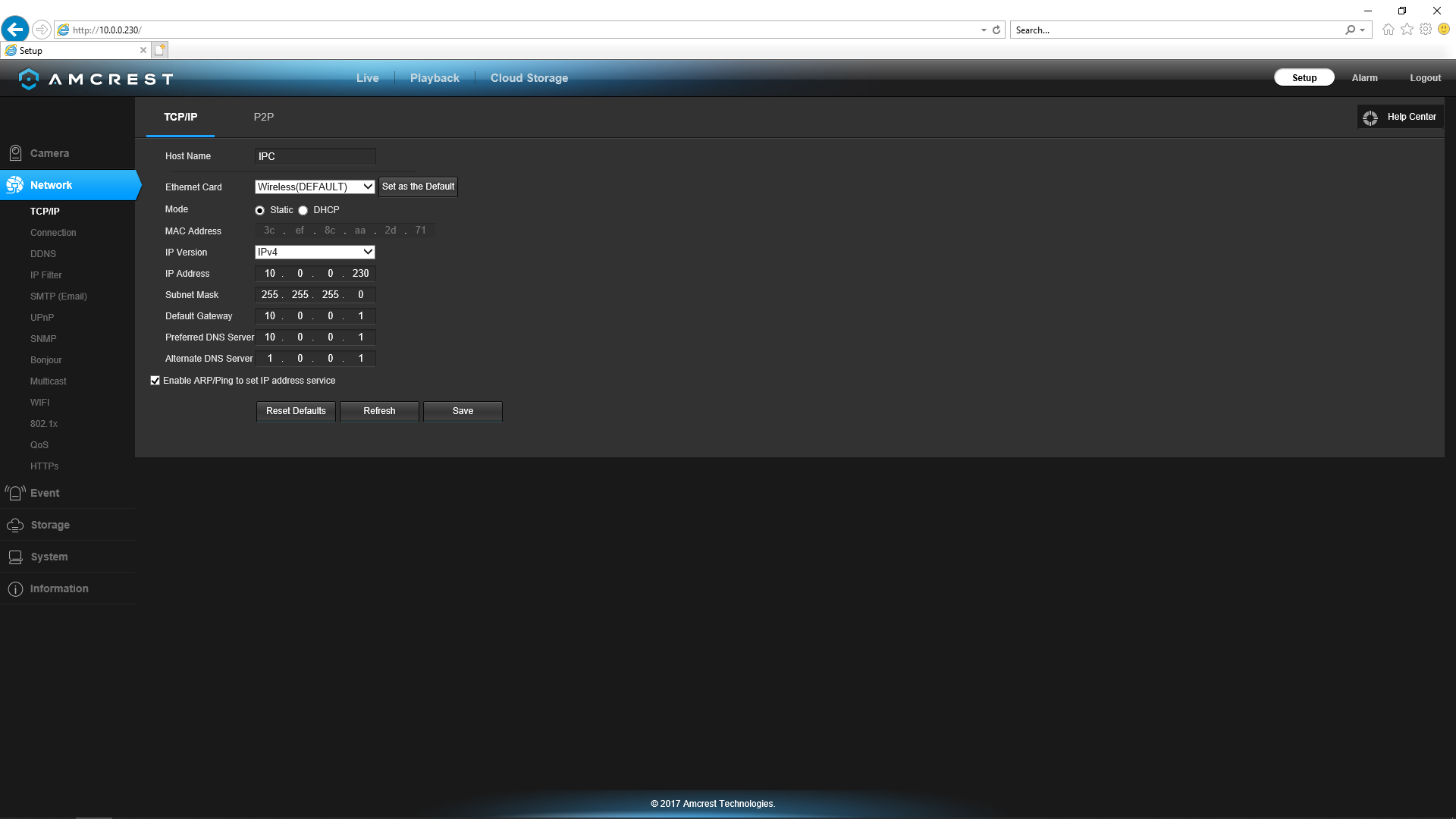The height and width of the screenshot is (819, 1456).
Task: Click the Logout link
Action: tap(1426, 78)
